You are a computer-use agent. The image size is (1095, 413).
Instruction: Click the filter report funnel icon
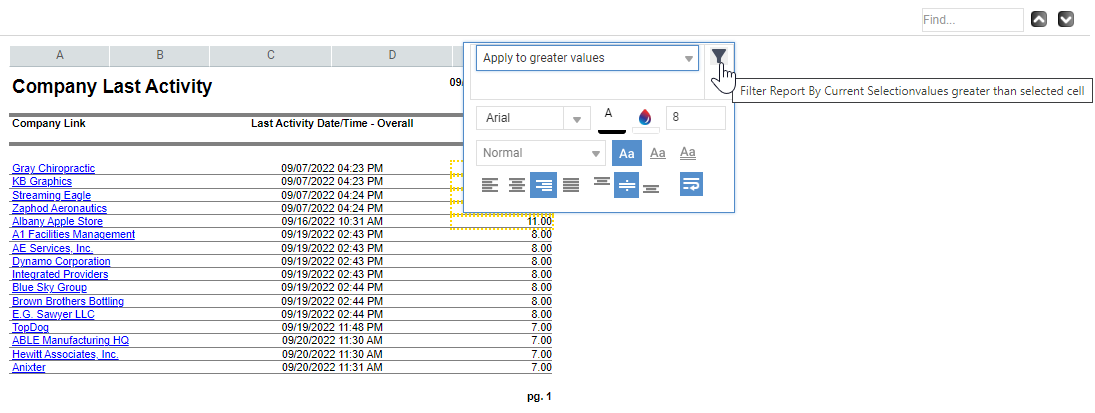point(718,57)
